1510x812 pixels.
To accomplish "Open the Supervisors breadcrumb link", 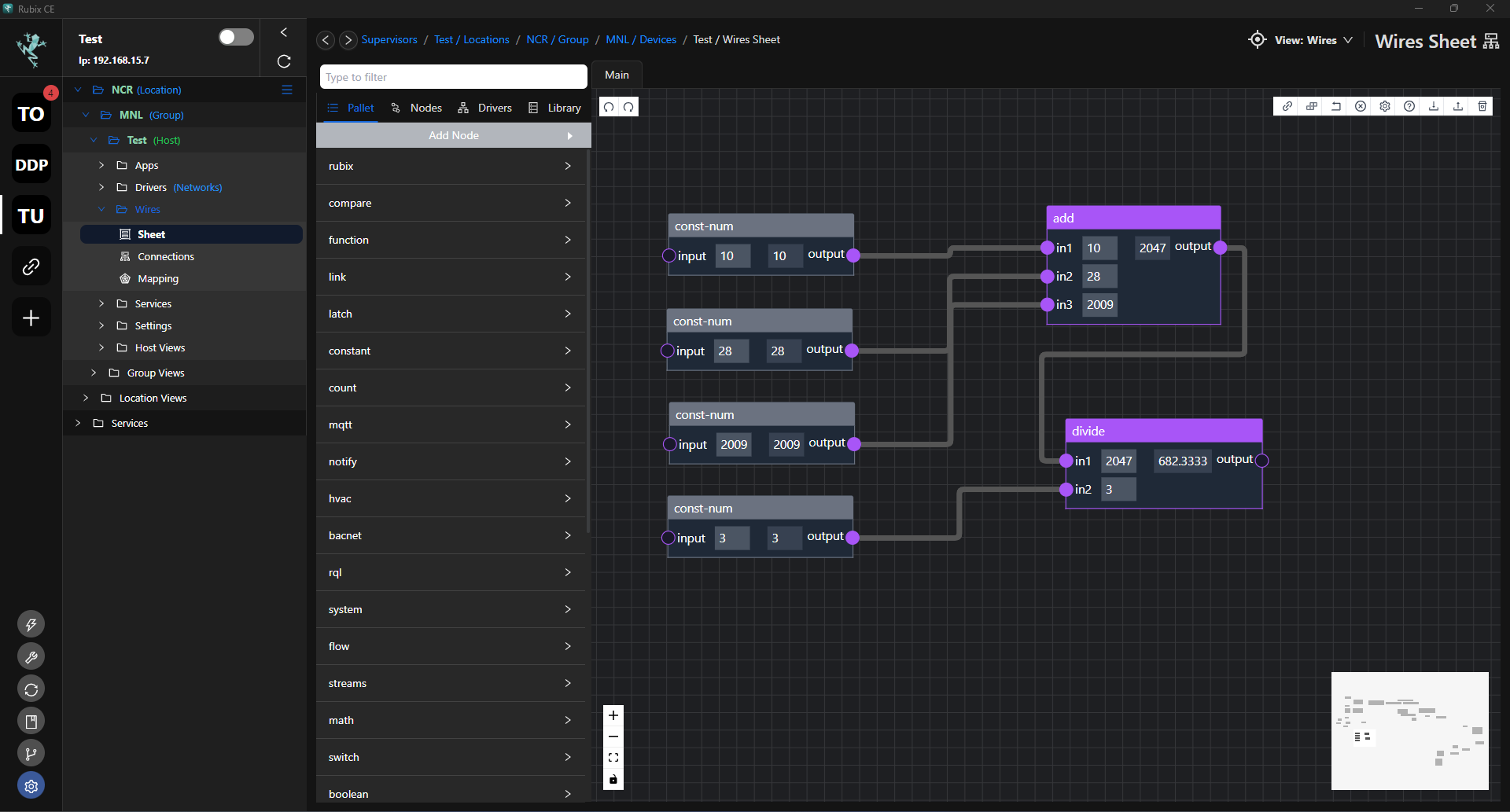I will tap(389, 39).
